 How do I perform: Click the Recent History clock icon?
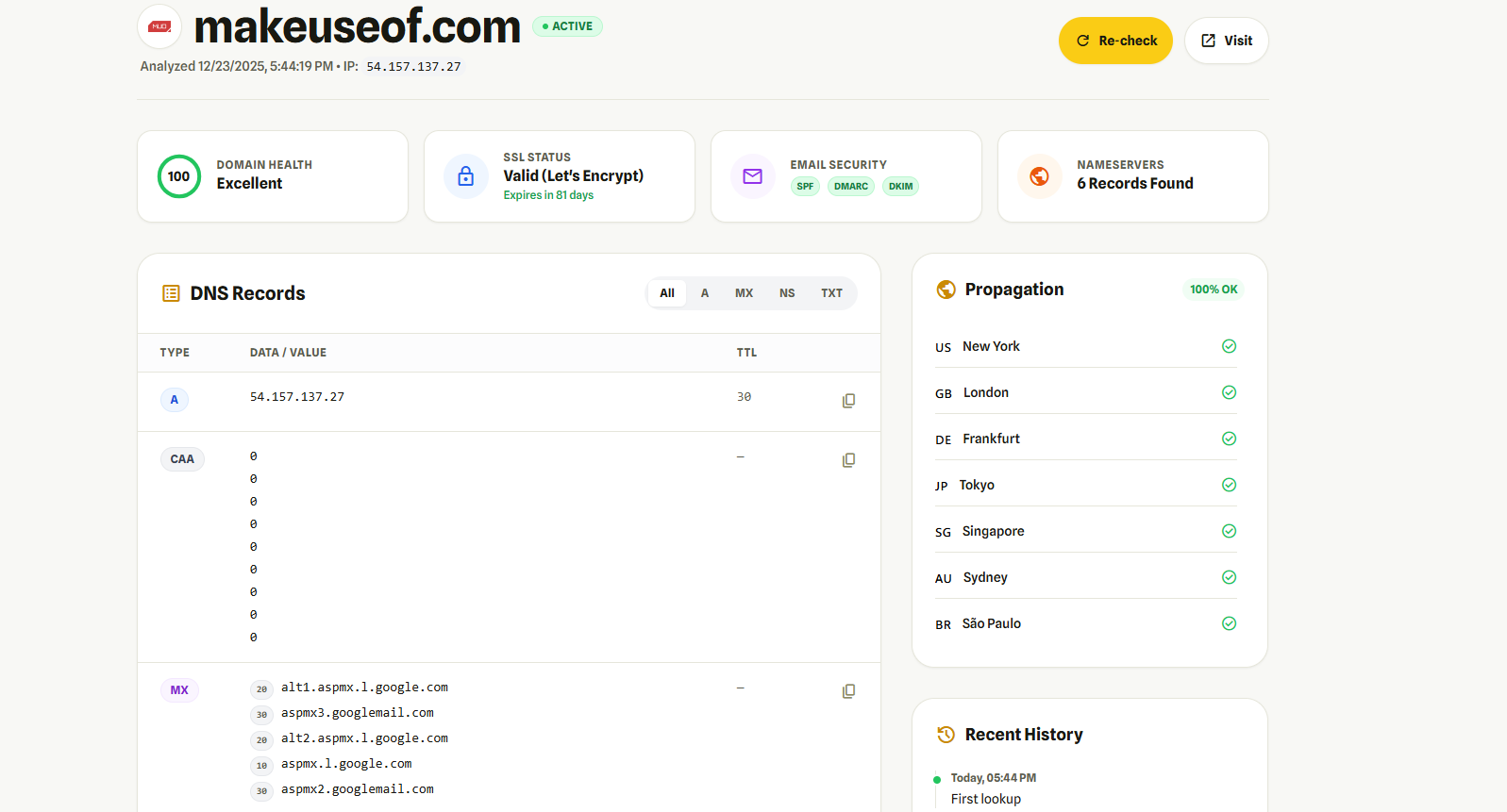(x=946, y=735)
